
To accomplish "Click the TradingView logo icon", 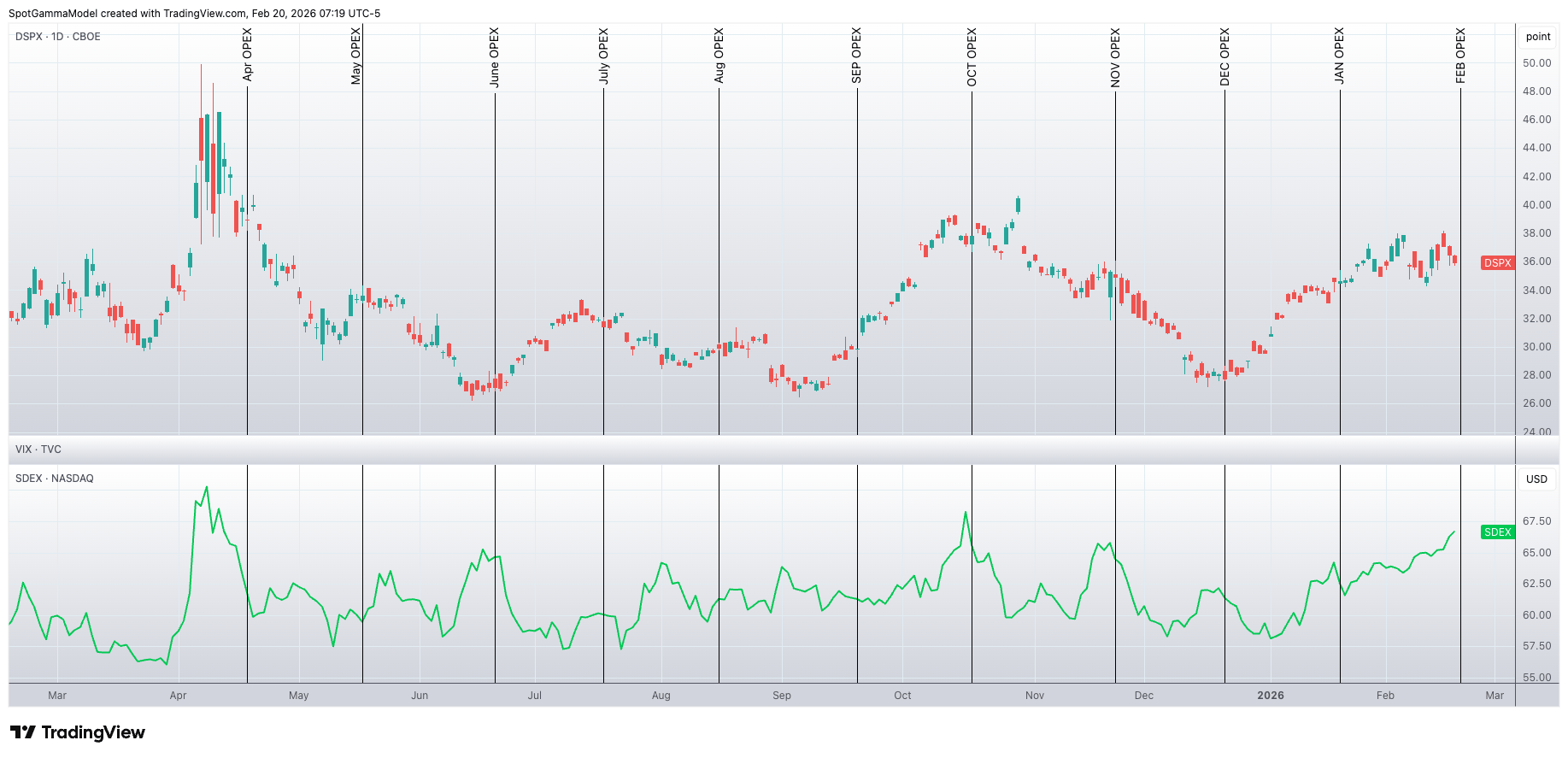I will click(23, 732).
